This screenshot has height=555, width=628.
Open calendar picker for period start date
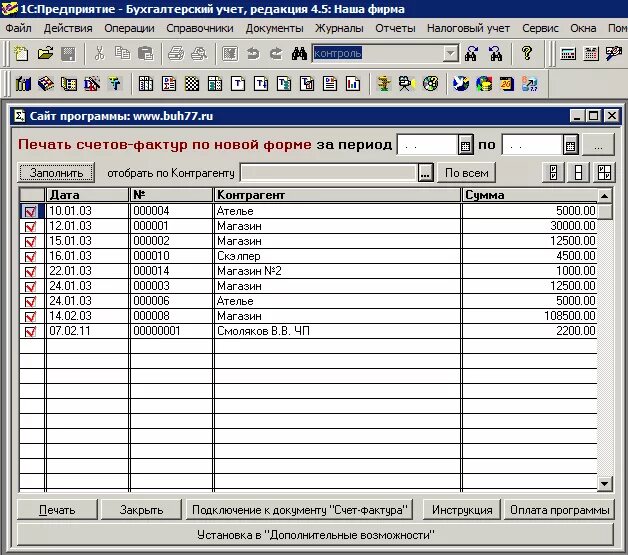pos(465,145)
